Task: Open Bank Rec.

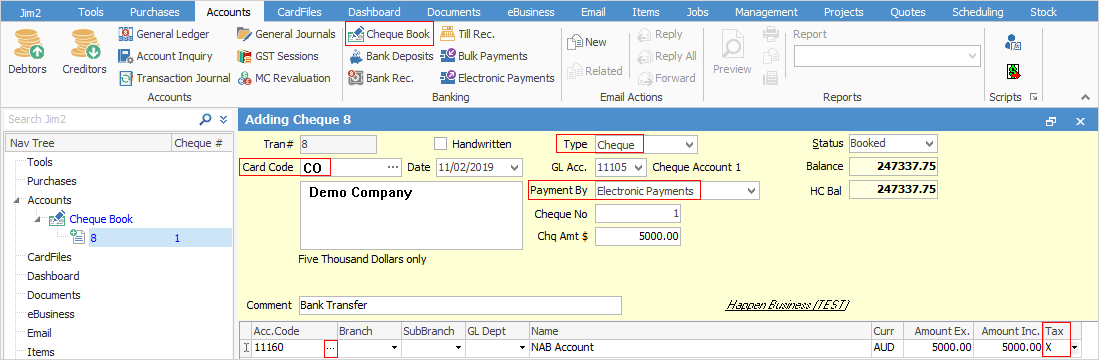Action: (381, 78)
